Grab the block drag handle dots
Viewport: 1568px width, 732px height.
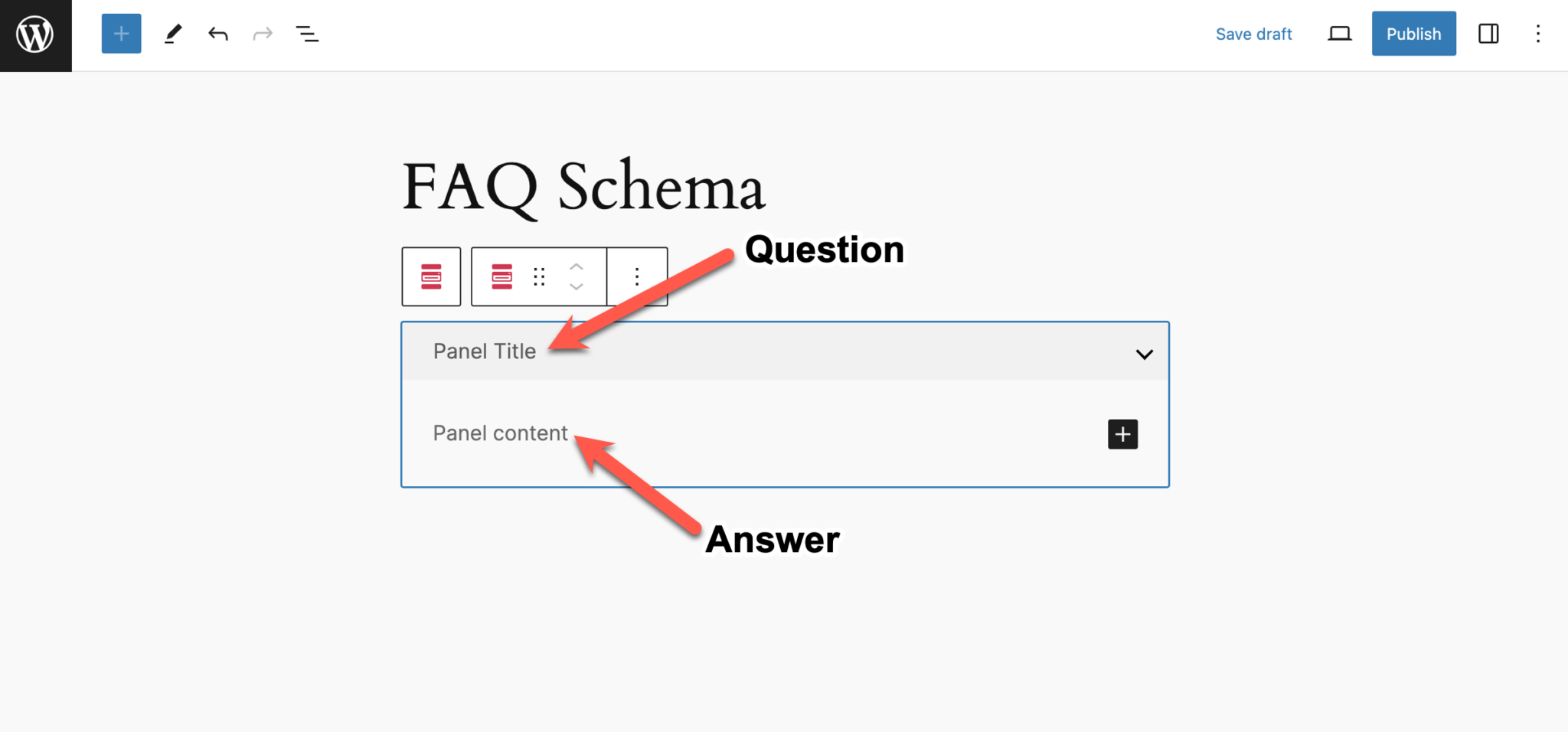pos(539,276)
